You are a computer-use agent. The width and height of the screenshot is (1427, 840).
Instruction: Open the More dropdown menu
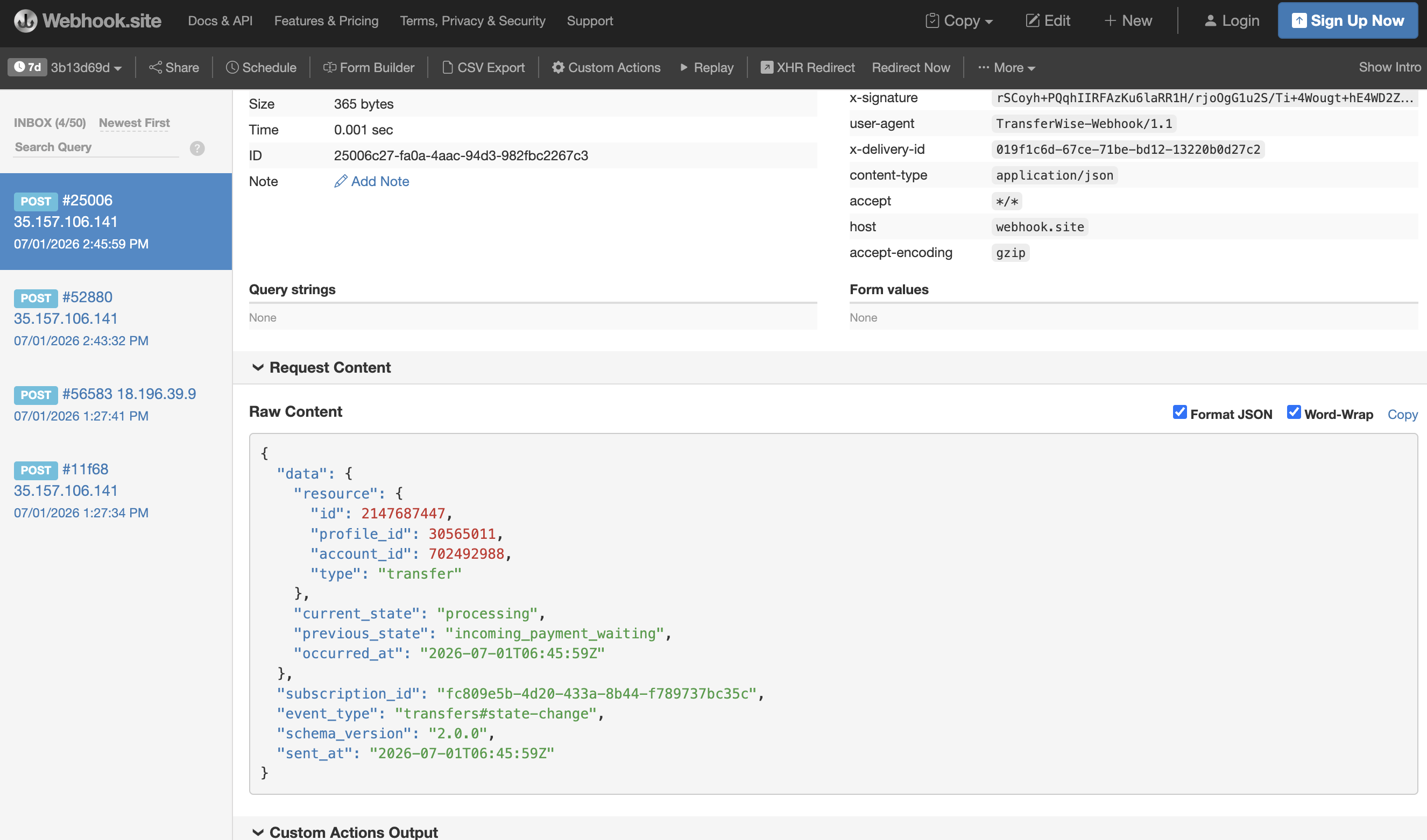coord(1006,67)
